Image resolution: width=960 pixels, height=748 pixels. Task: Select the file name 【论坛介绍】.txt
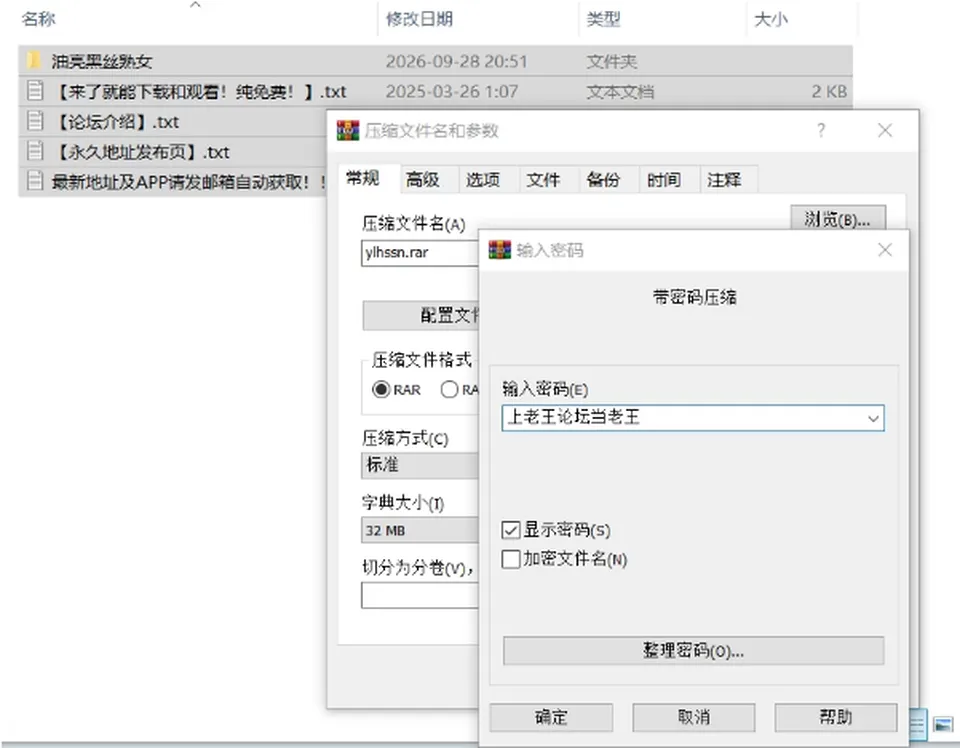pyautogui.click(x=116, y=121)
